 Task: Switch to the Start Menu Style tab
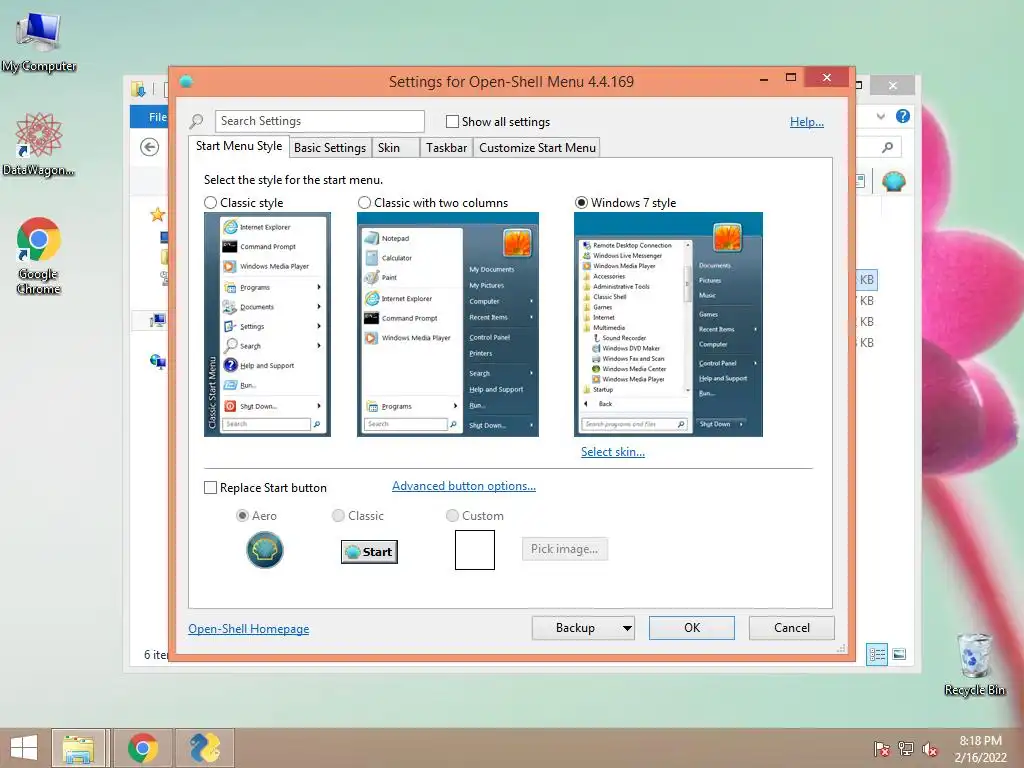(x=239, y=146)
